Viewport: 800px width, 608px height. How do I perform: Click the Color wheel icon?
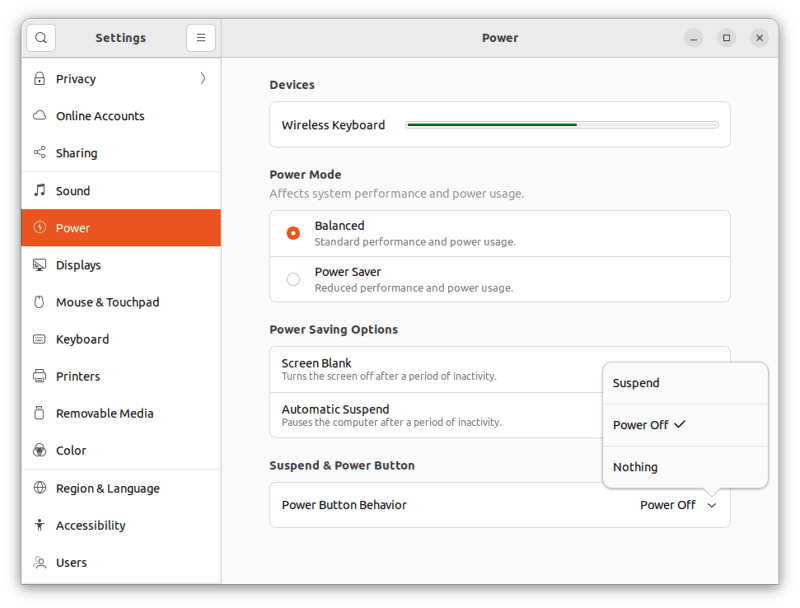click(39, 450)
